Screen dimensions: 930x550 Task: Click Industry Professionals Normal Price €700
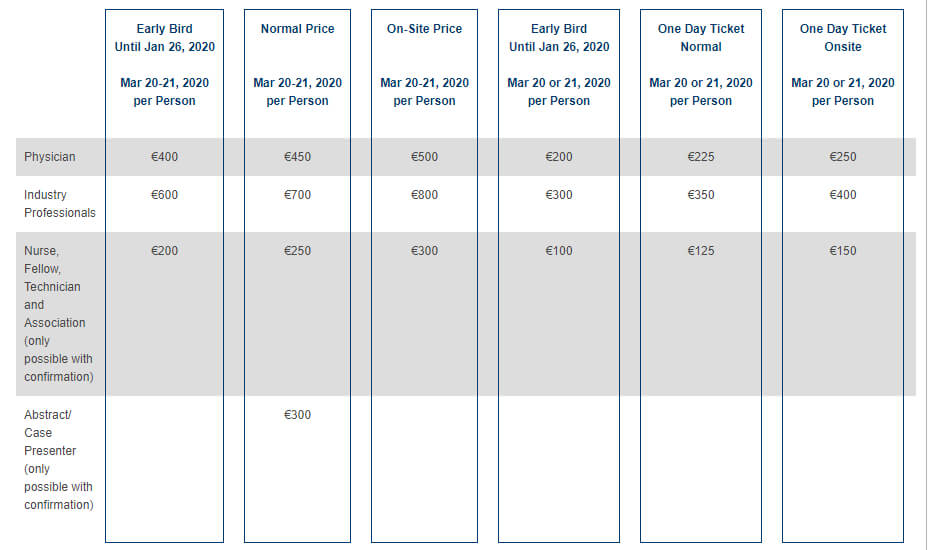pyautogui.click(x=297, y=195)
